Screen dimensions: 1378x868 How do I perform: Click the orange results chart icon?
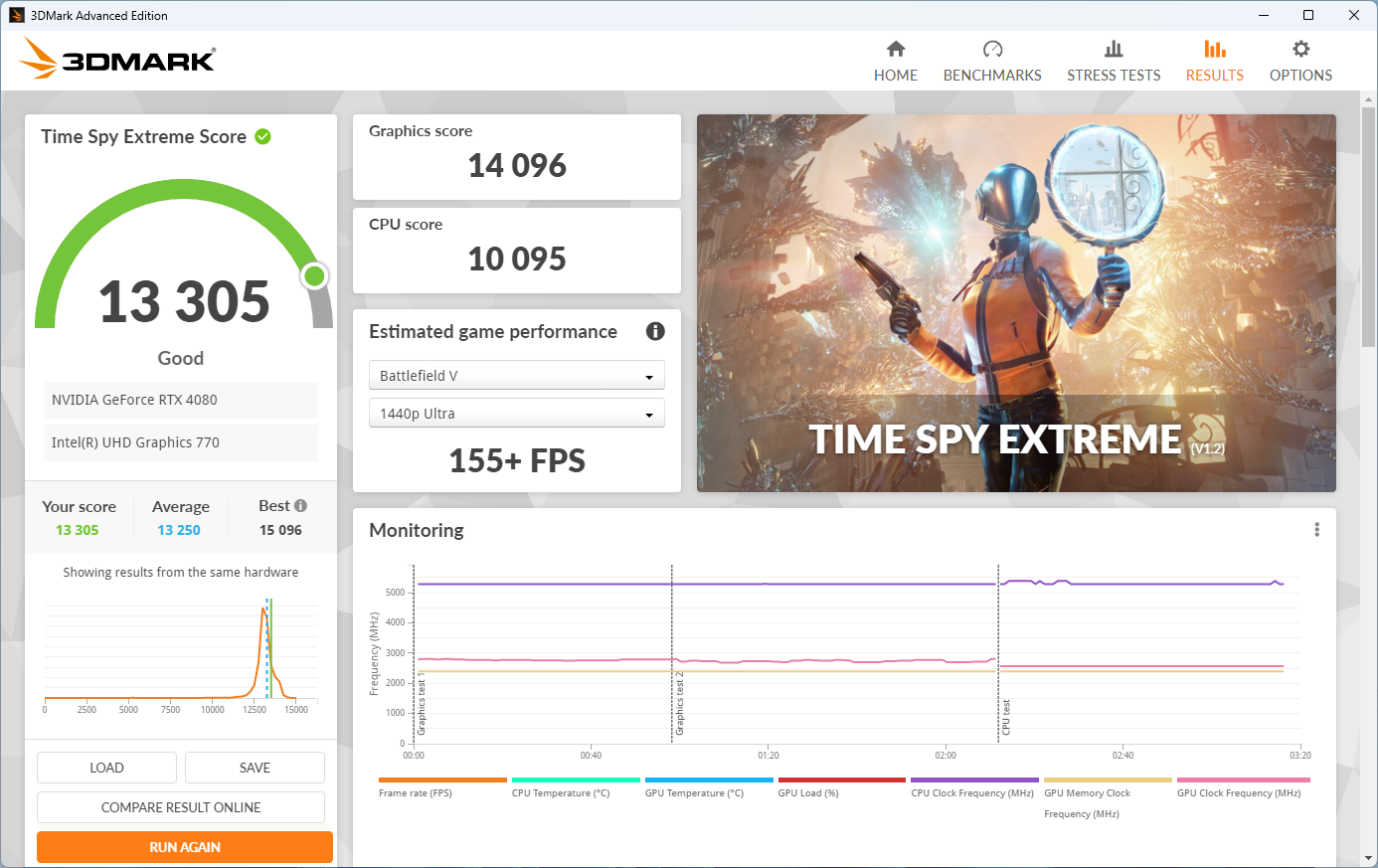pyautogui.click(x=1214, y=49)
